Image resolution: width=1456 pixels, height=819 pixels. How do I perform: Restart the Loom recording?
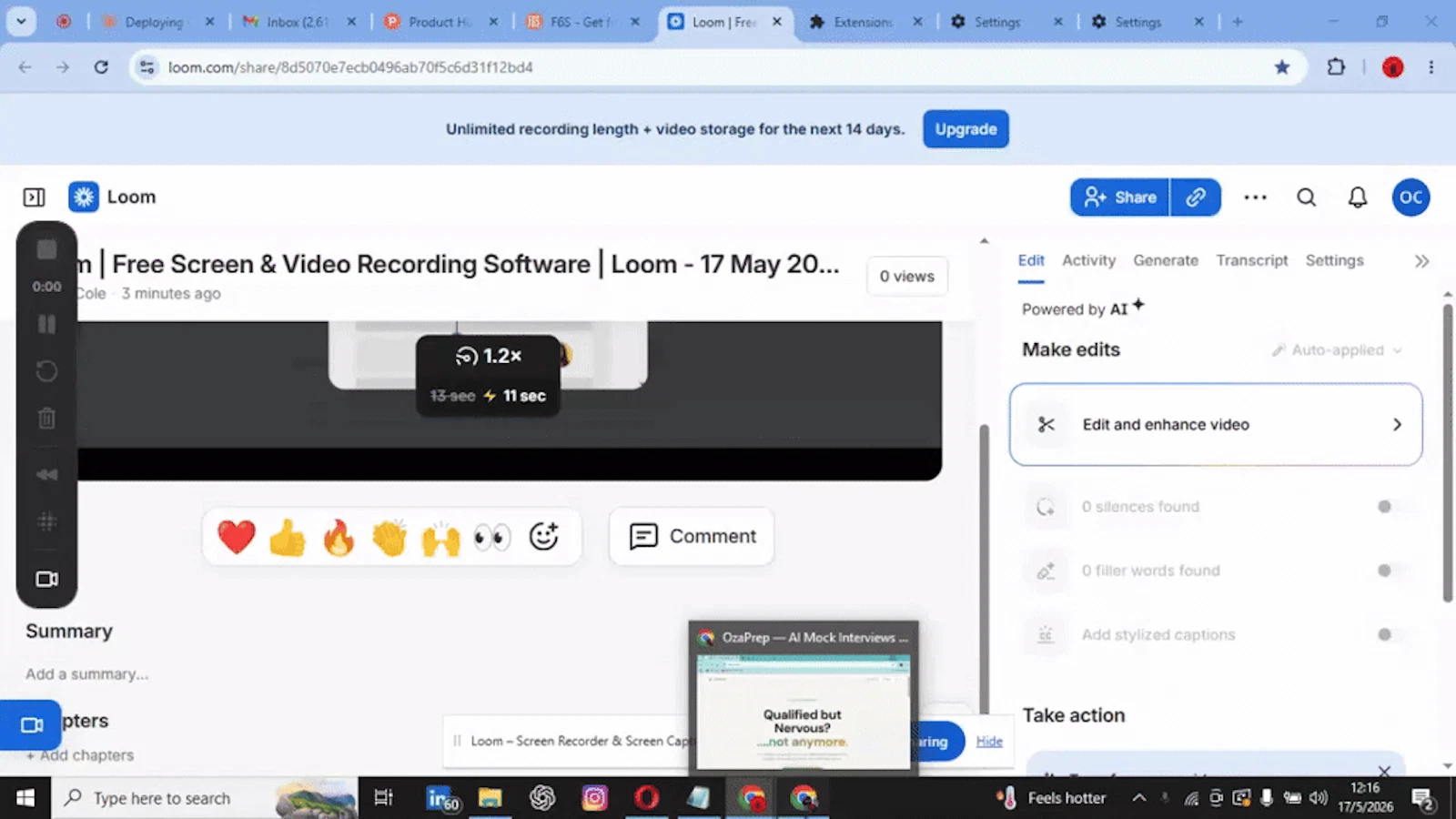[x=46, y=371]
